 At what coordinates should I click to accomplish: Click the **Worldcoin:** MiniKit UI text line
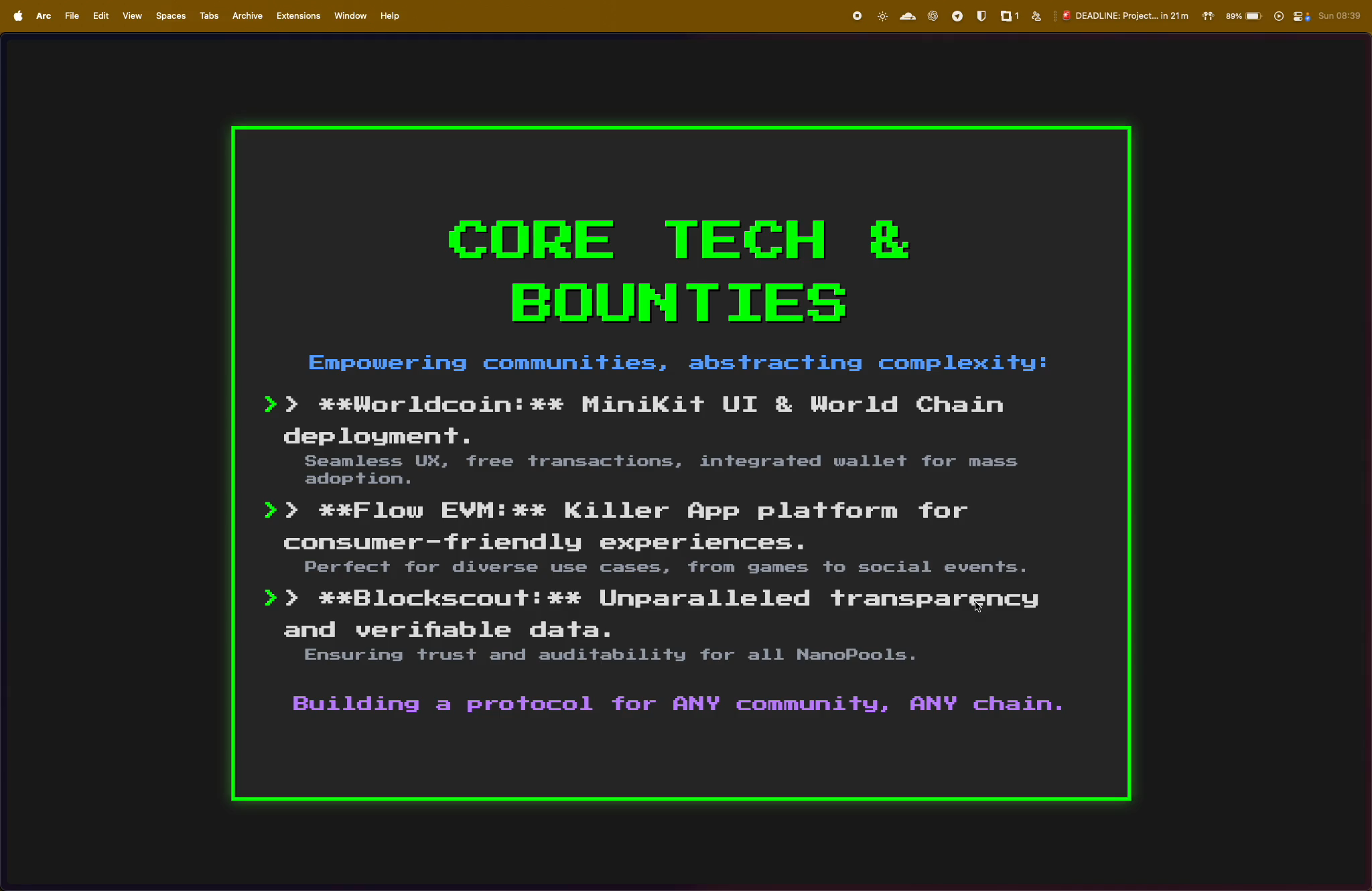click(644, 420)
